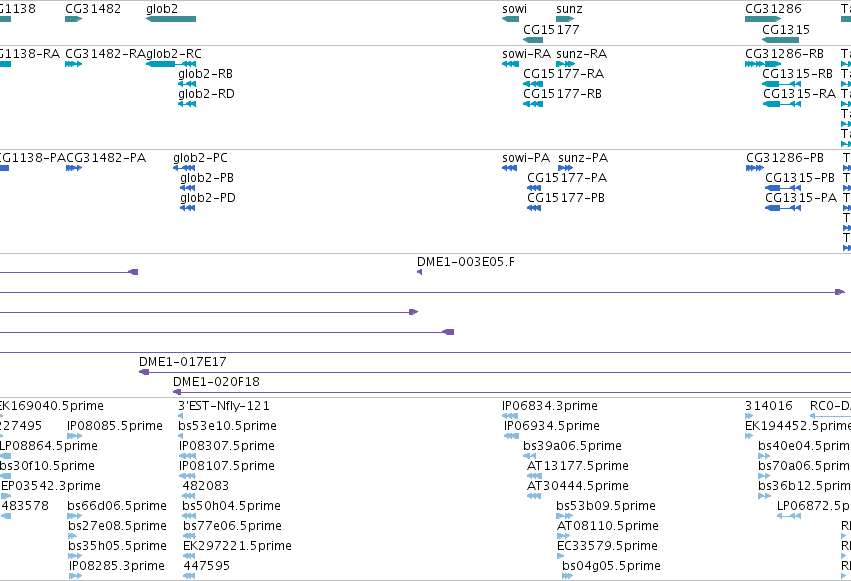Select protein CG1315-PA
Screen dimensions: 851x581
coord(783,208)
